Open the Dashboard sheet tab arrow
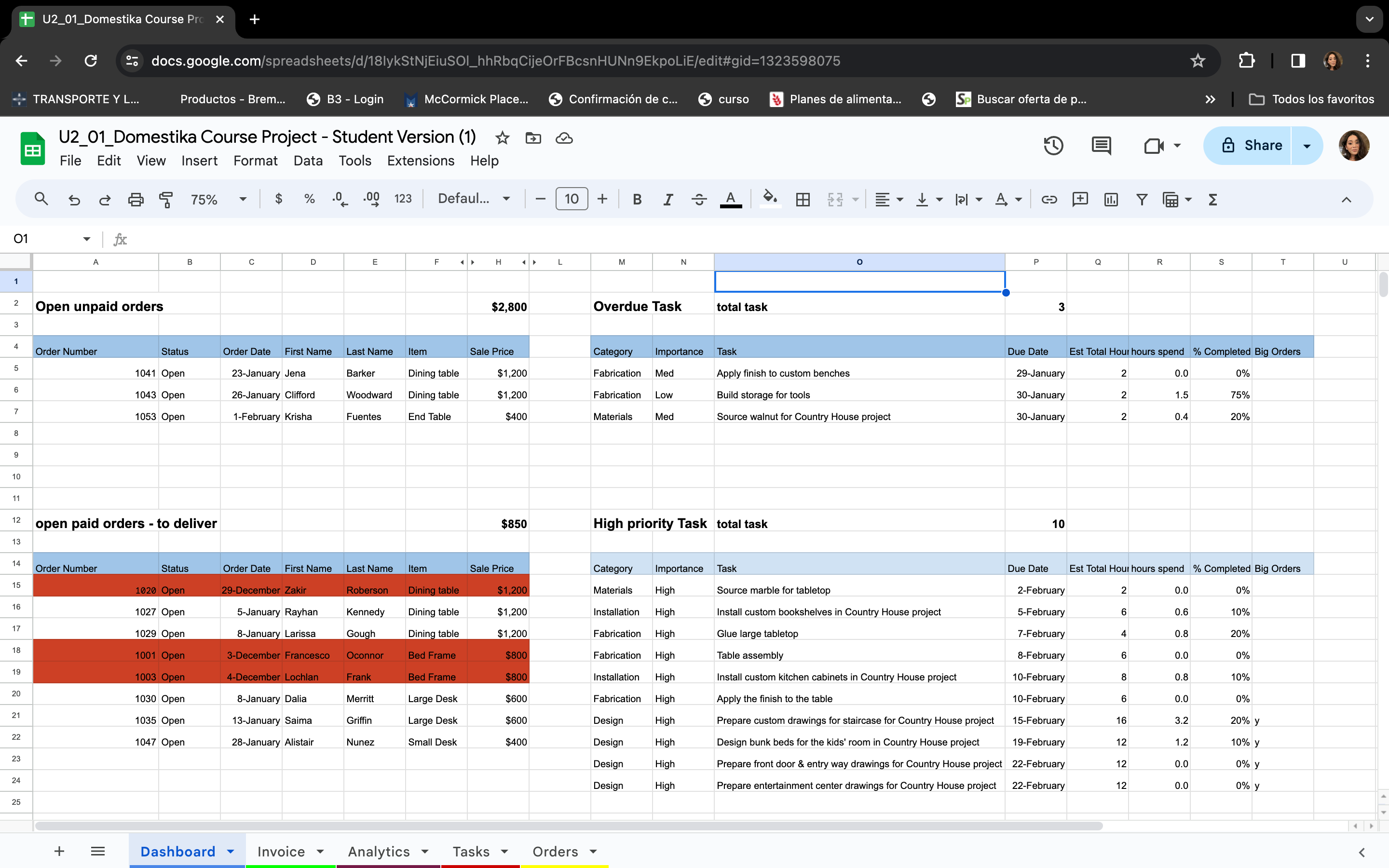The width and height of the screenshot is (1389, 868). coord(231,851)
